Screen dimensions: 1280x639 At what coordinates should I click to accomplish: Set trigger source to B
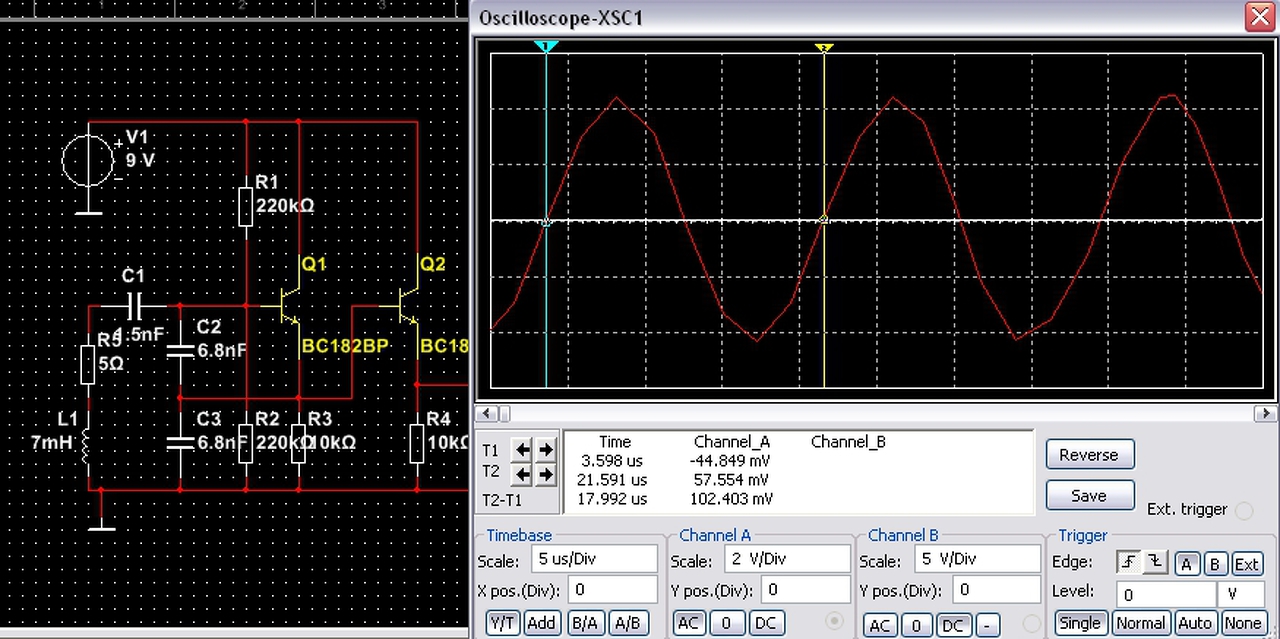click(1215, 564)
